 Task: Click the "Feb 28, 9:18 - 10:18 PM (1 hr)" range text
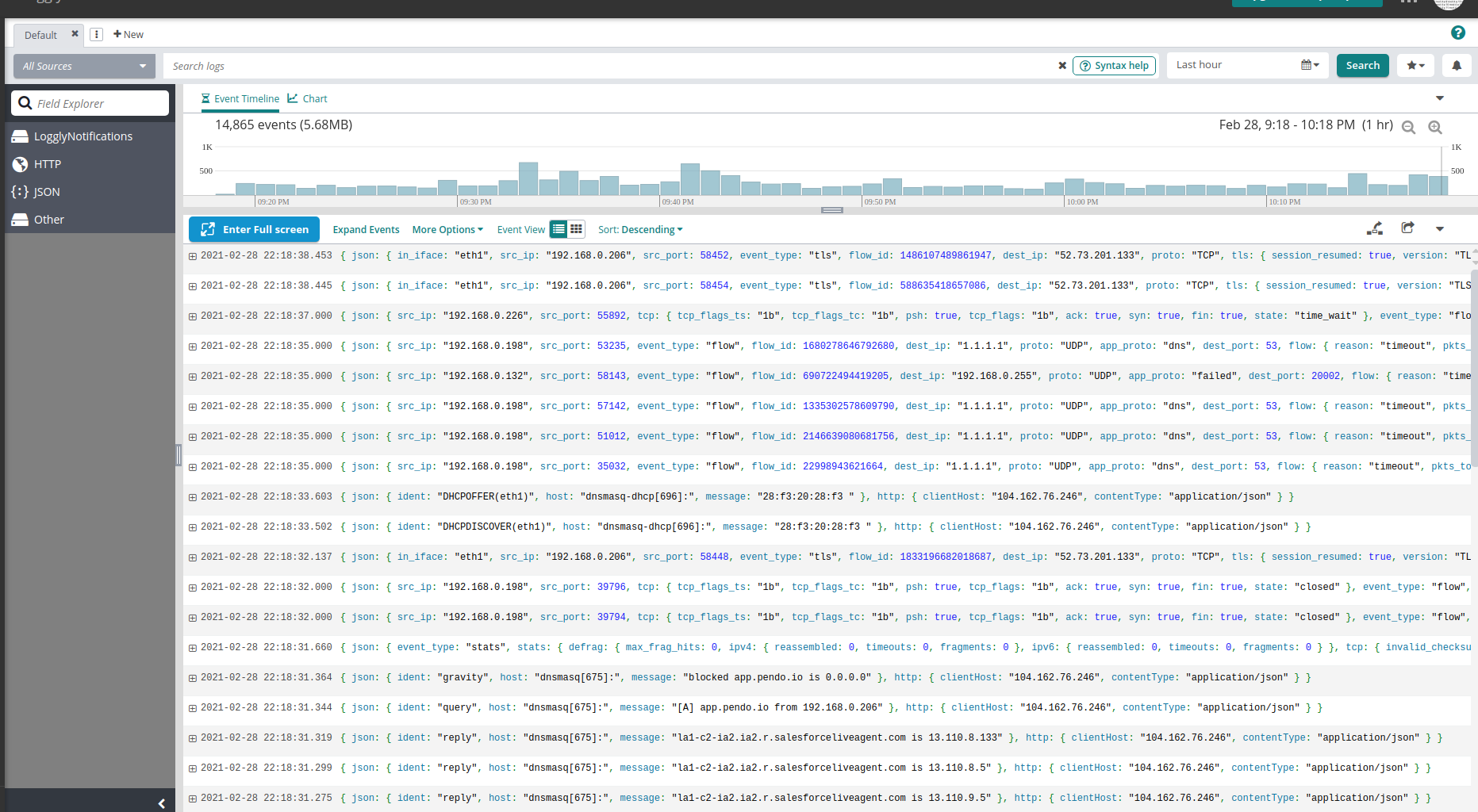coord(1306,124)
